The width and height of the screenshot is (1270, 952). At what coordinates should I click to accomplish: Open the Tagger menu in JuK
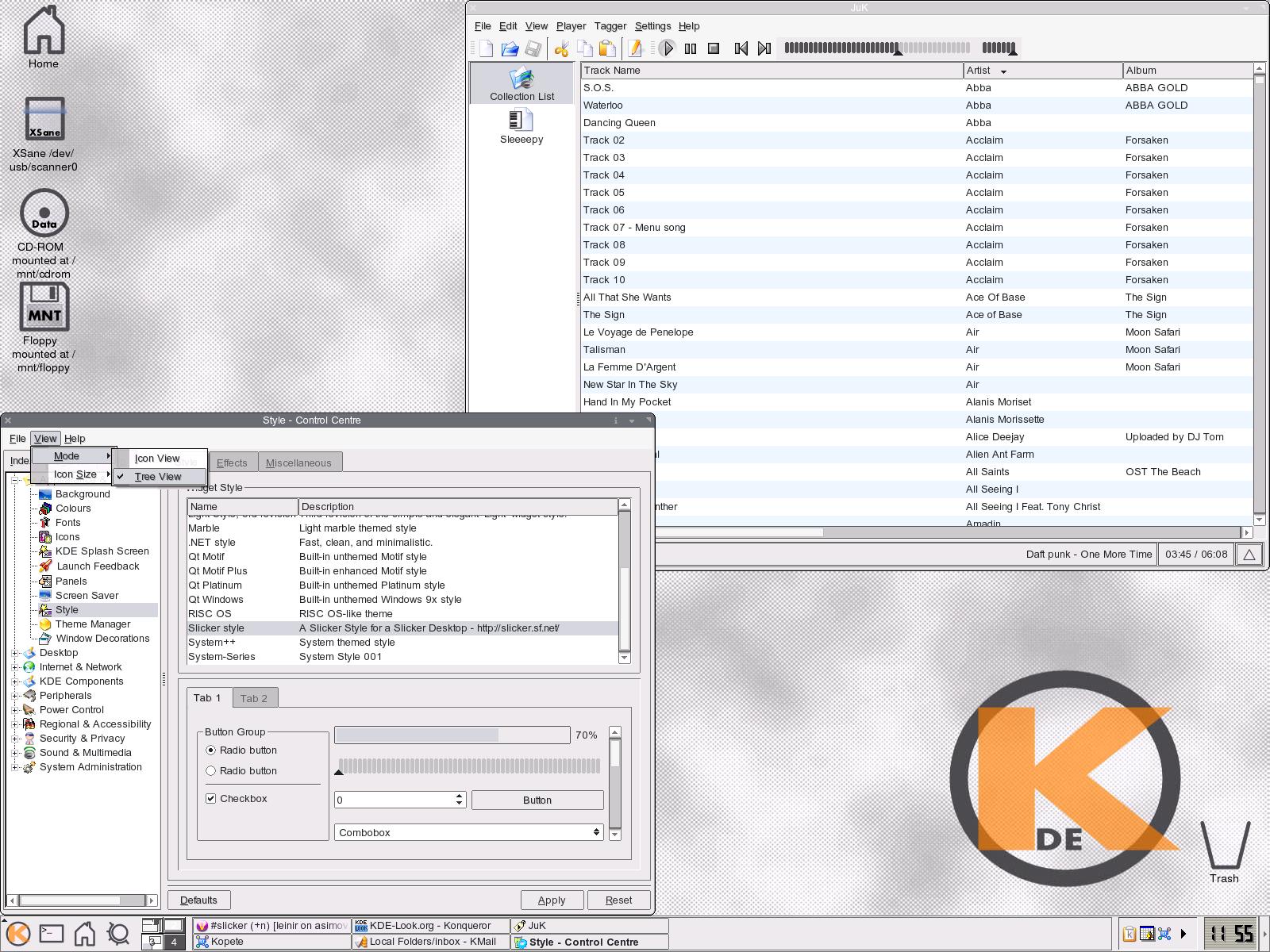point(610,26)
